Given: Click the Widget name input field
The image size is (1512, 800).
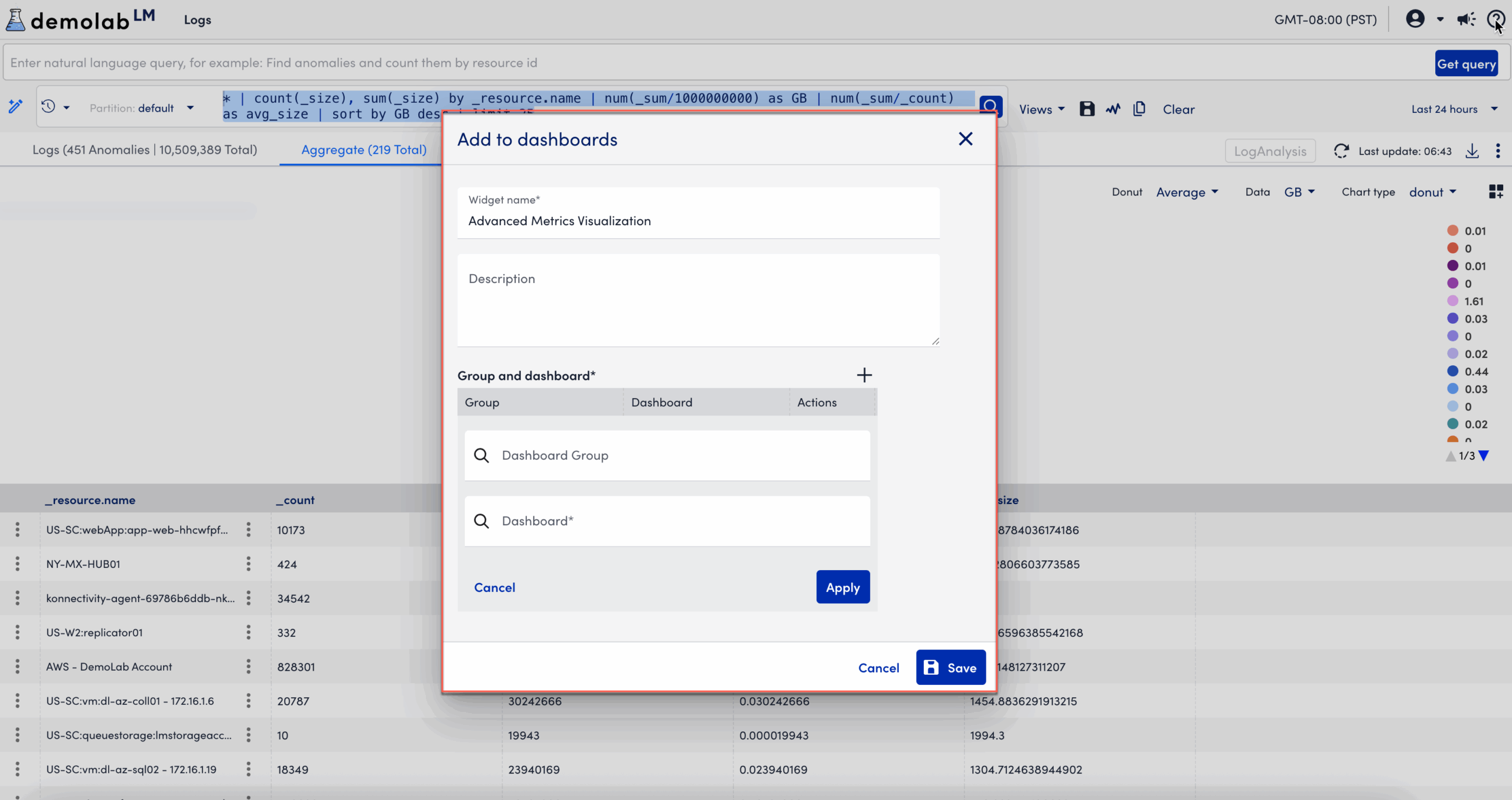Looking at the screenshot, I should point(698,220).
